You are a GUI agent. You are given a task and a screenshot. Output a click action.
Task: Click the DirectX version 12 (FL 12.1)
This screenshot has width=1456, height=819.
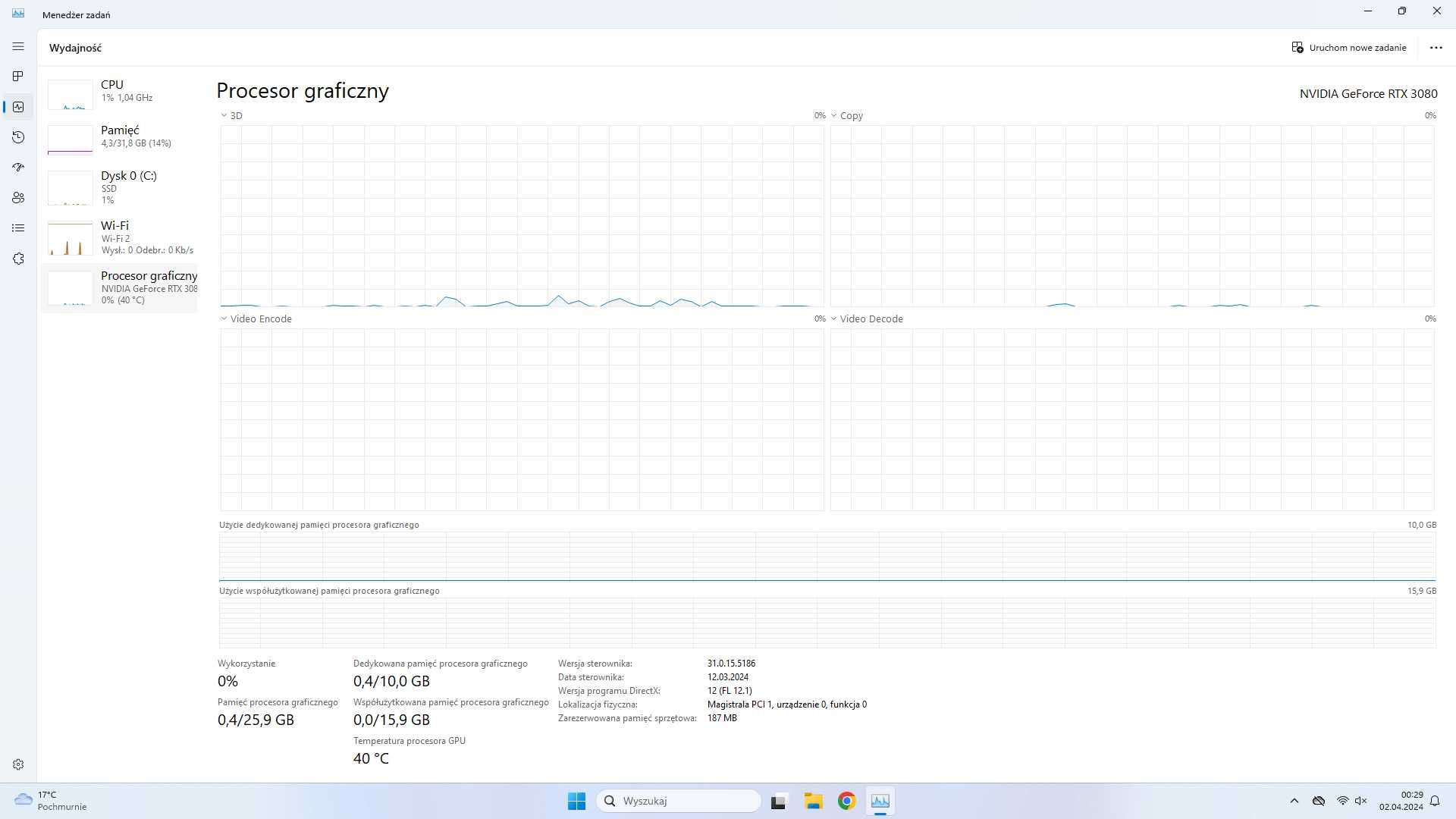(x=730, y=691)
